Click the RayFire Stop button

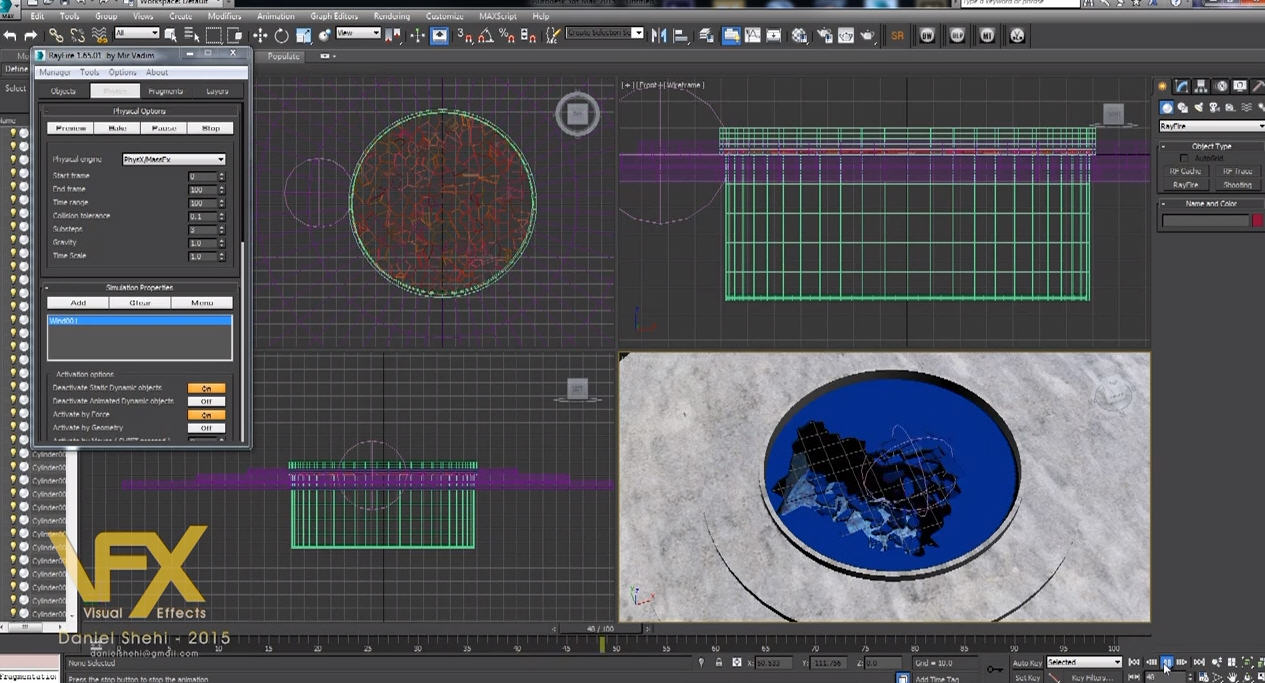211,128
